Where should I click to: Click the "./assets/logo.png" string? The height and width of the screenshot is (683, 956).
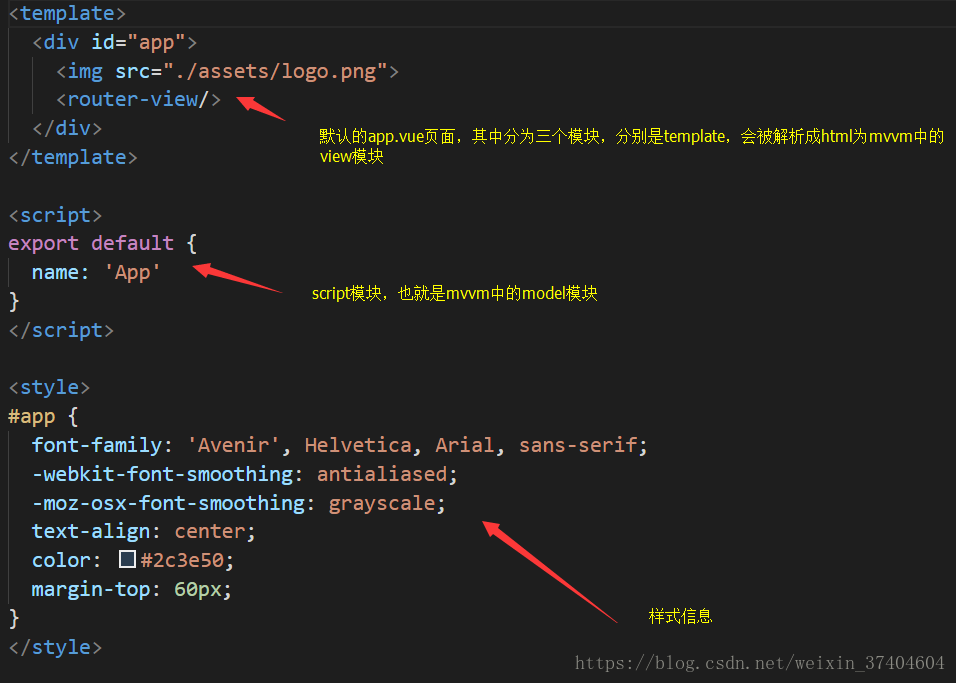click(275, 71)
